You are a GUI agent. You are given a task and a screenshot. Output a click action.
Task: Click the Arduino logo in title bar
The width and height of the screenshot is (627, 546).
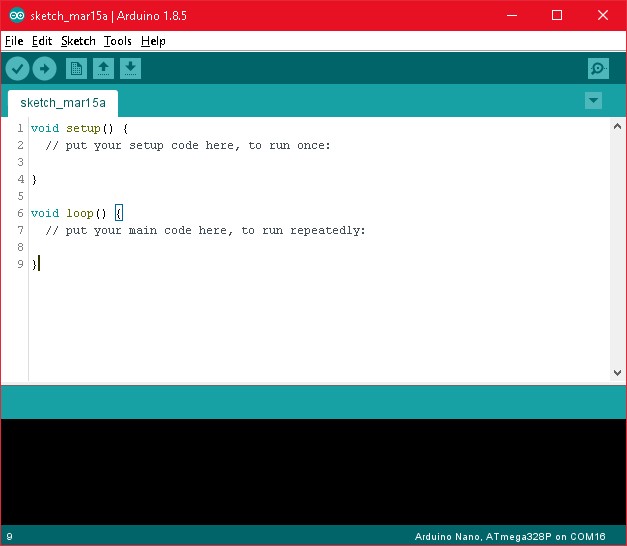click(17, 16)
